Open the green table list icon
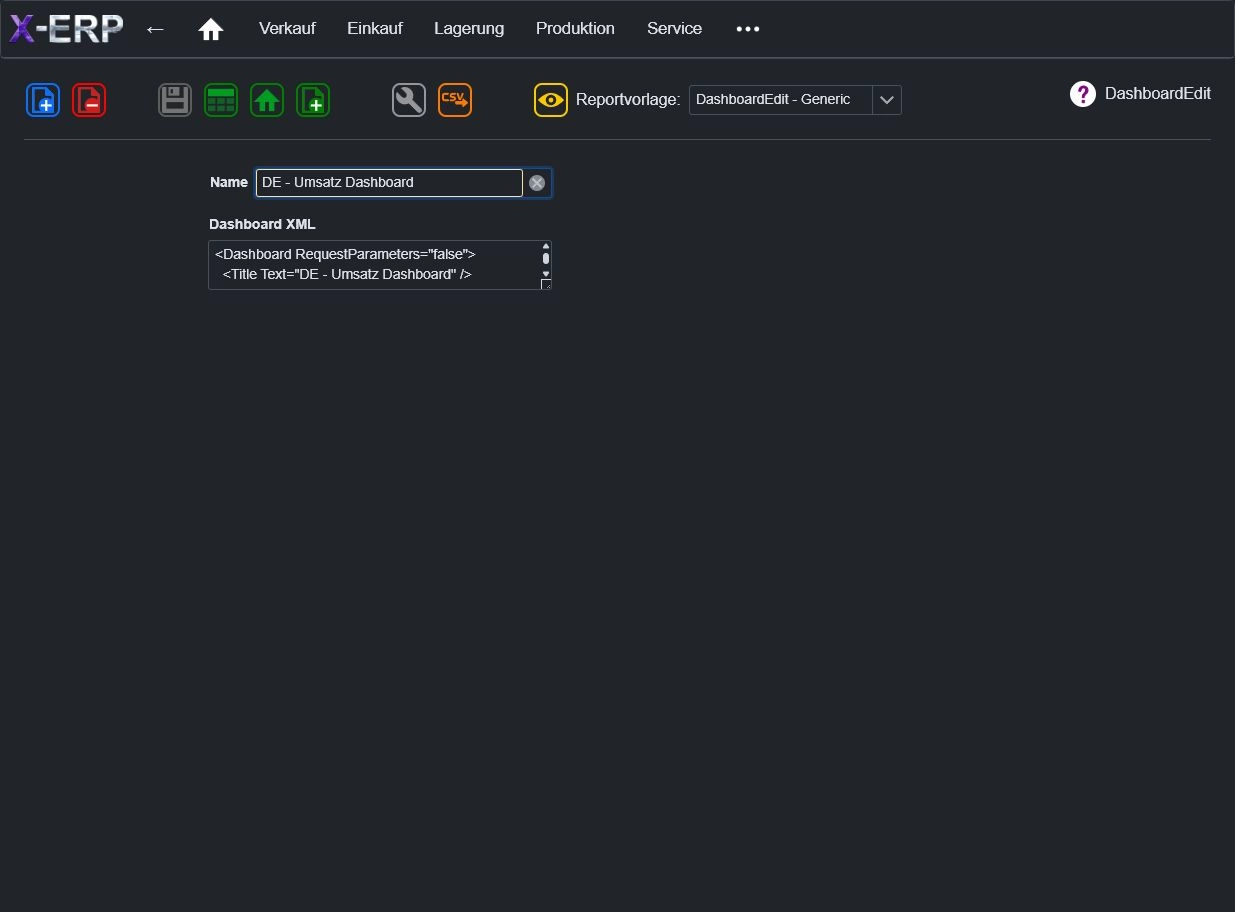 click(221, 100)
